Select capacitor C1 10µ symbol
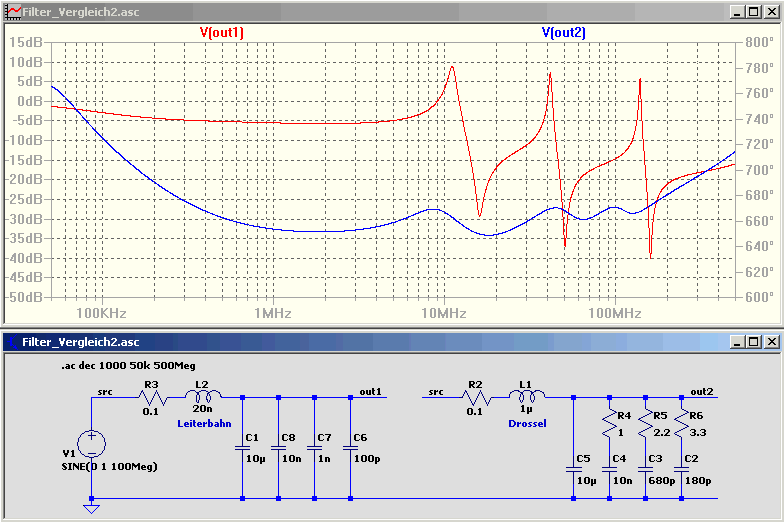 (x=242, y=448)
